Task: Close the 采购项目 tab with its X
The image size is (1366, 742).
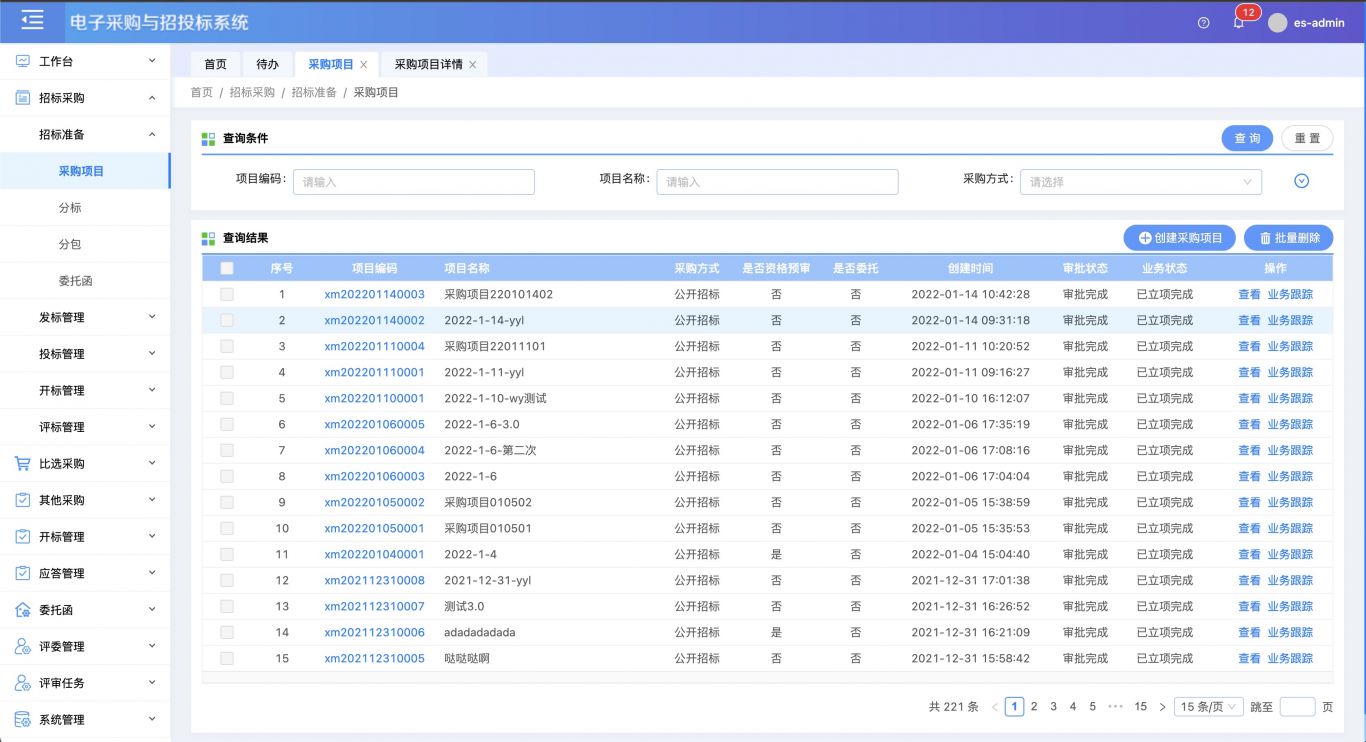Action: tap(364, 65)
